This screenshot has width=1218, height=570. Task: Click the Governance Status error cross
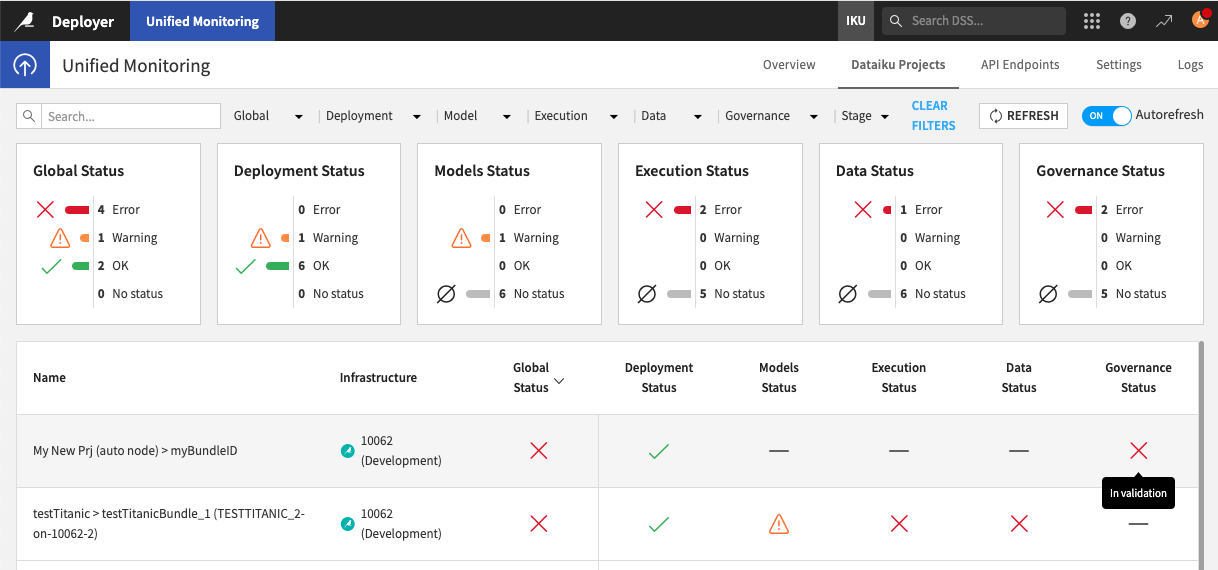coord(1055,210)
